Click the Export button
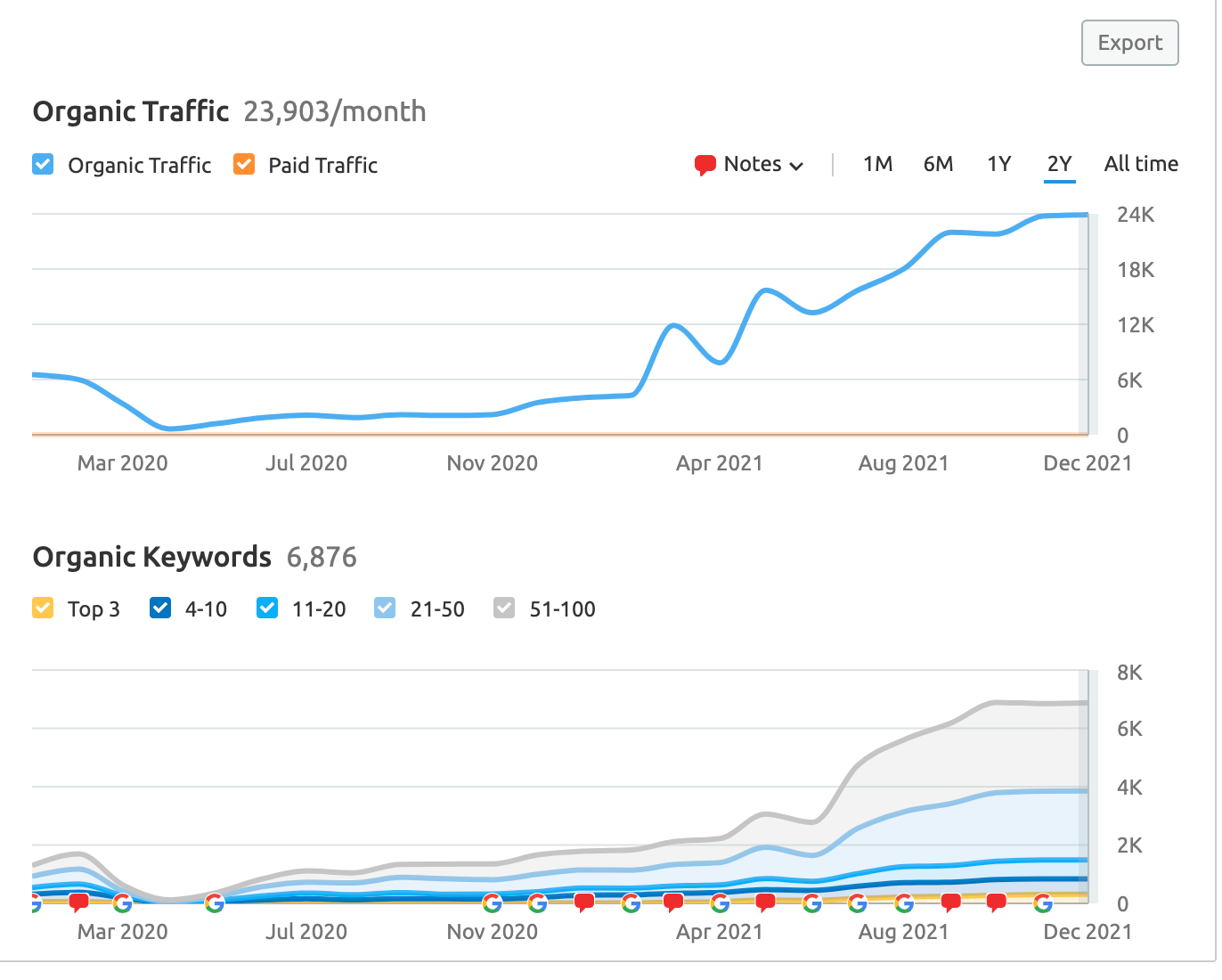Viewport: 1222px width, 980px height. click(x=1129, y=43)
